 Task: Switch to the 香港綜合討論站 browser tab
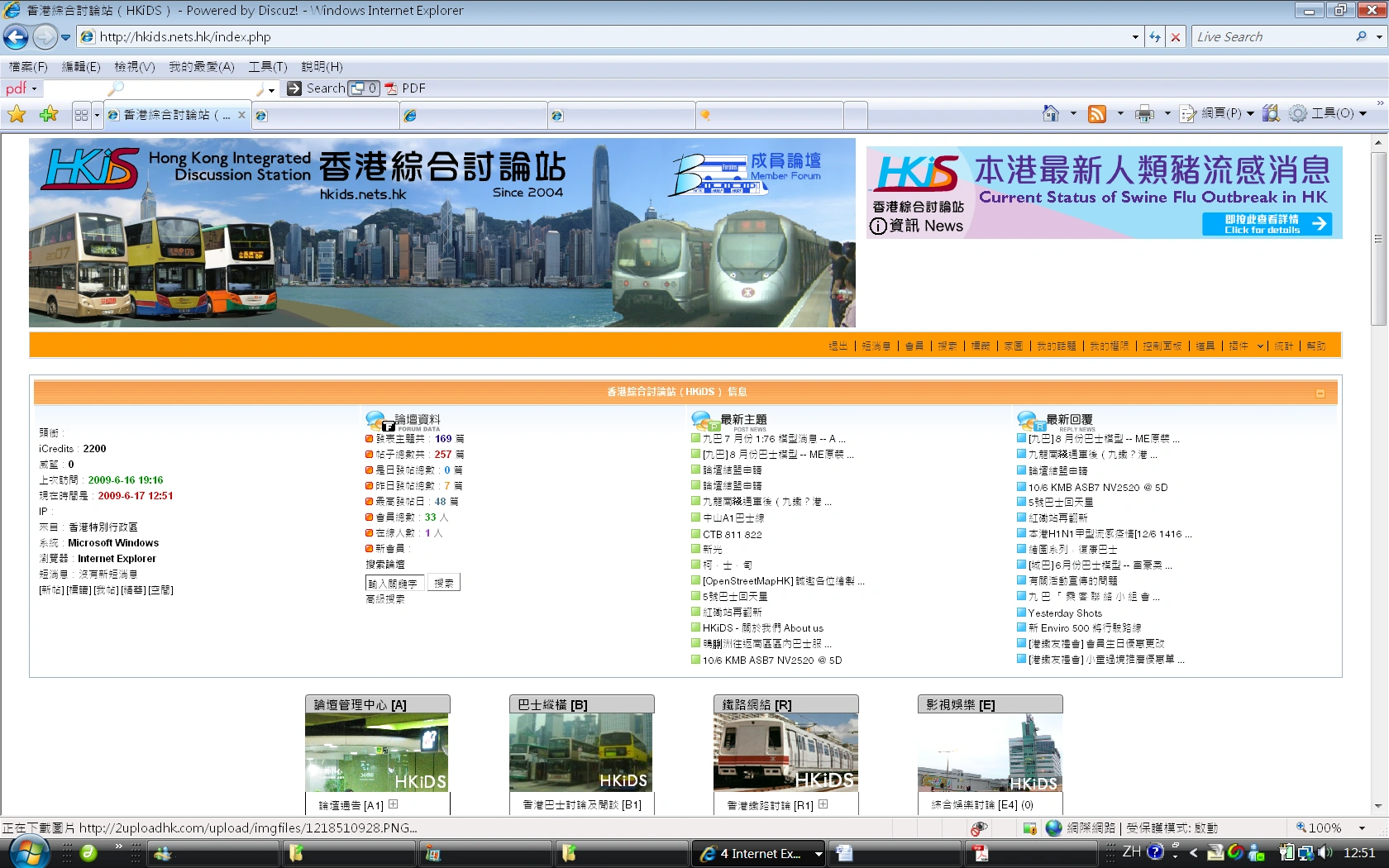[177, 116]
